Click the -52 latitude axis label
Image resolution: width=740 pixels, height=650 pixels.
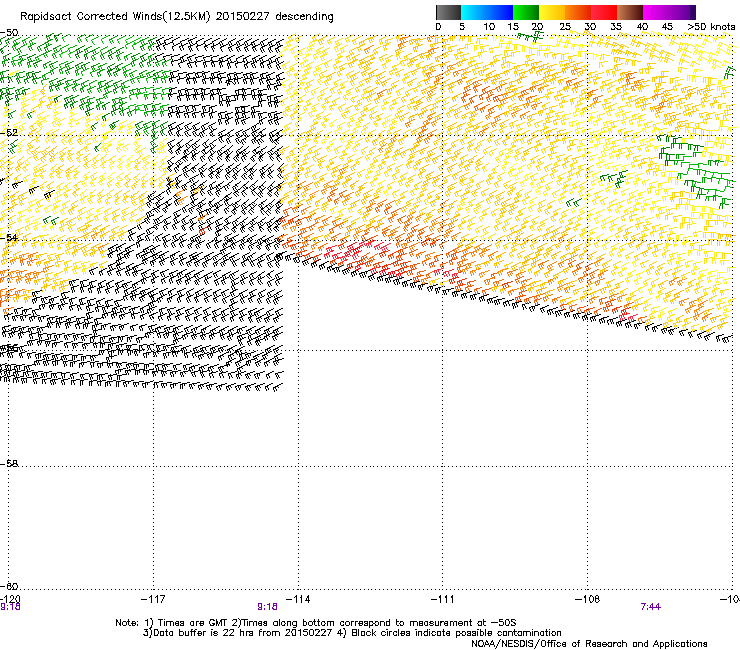tap(9, 133)
